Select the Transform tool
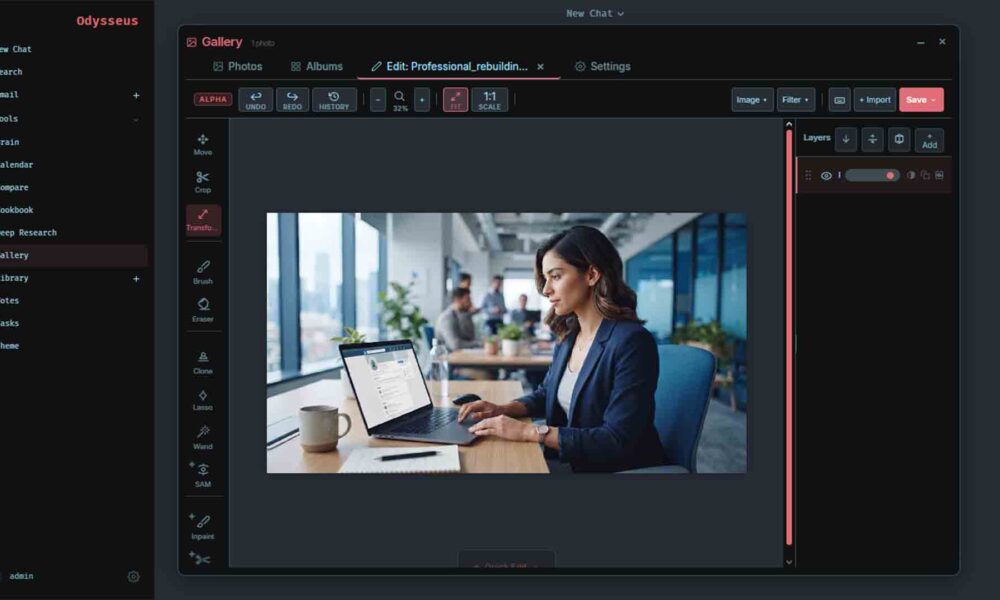Viewport: 1000px width, 600px height. pyautogui.click(x=203, y=220)
